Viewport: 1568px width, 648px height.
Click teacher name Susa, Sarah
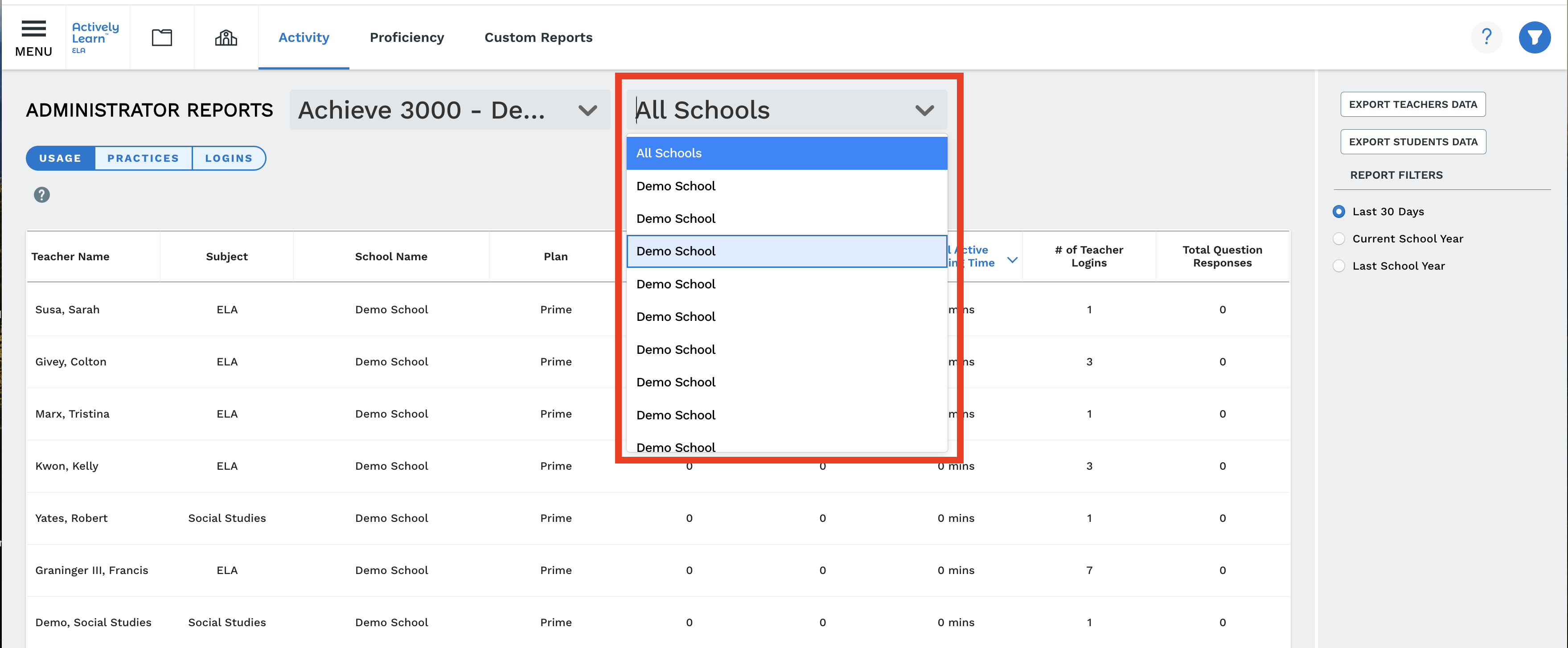(68, 310)
